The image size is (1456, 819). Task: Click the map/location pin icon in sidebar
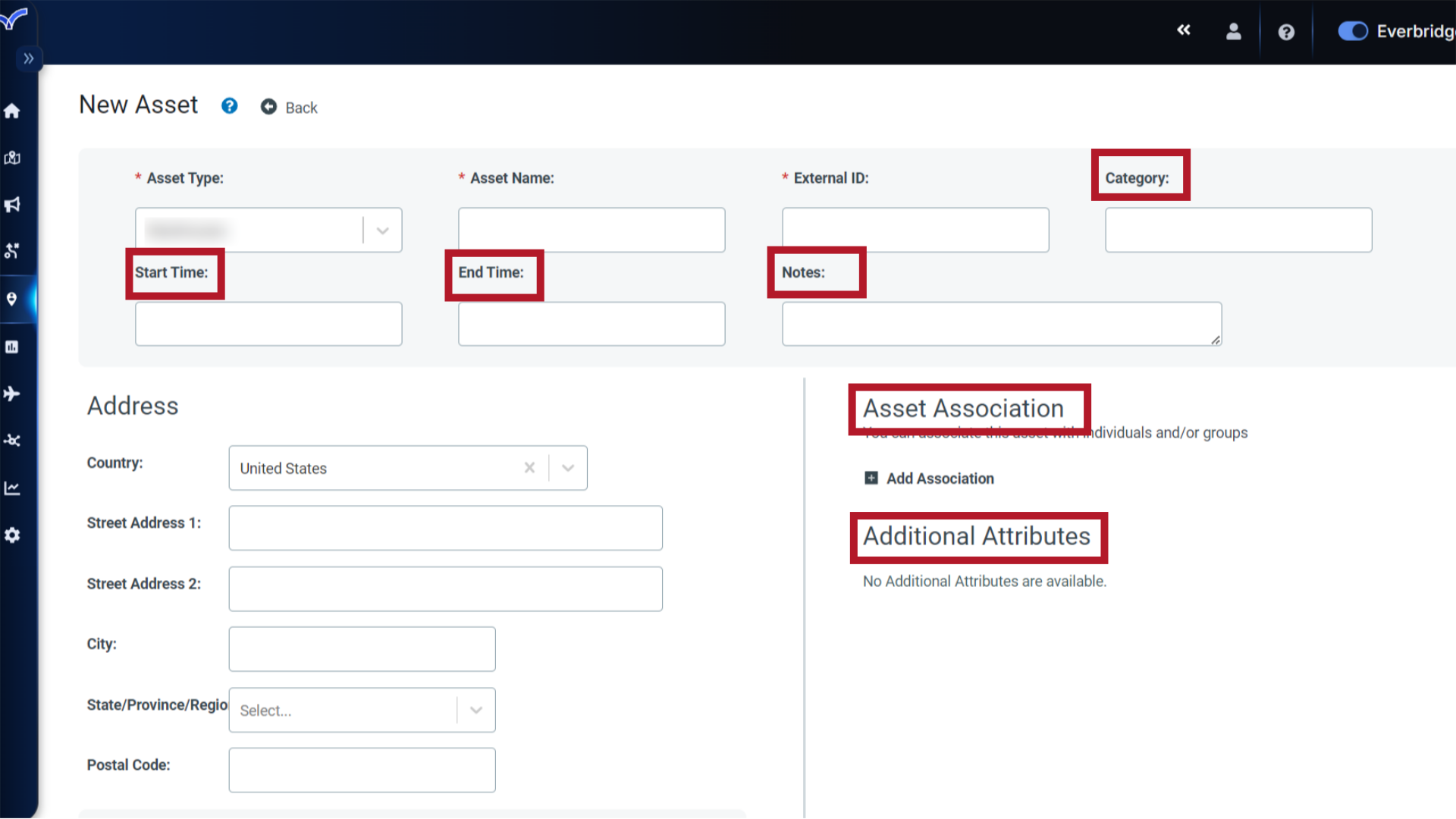pyautogui.click(x=11, y=298)
